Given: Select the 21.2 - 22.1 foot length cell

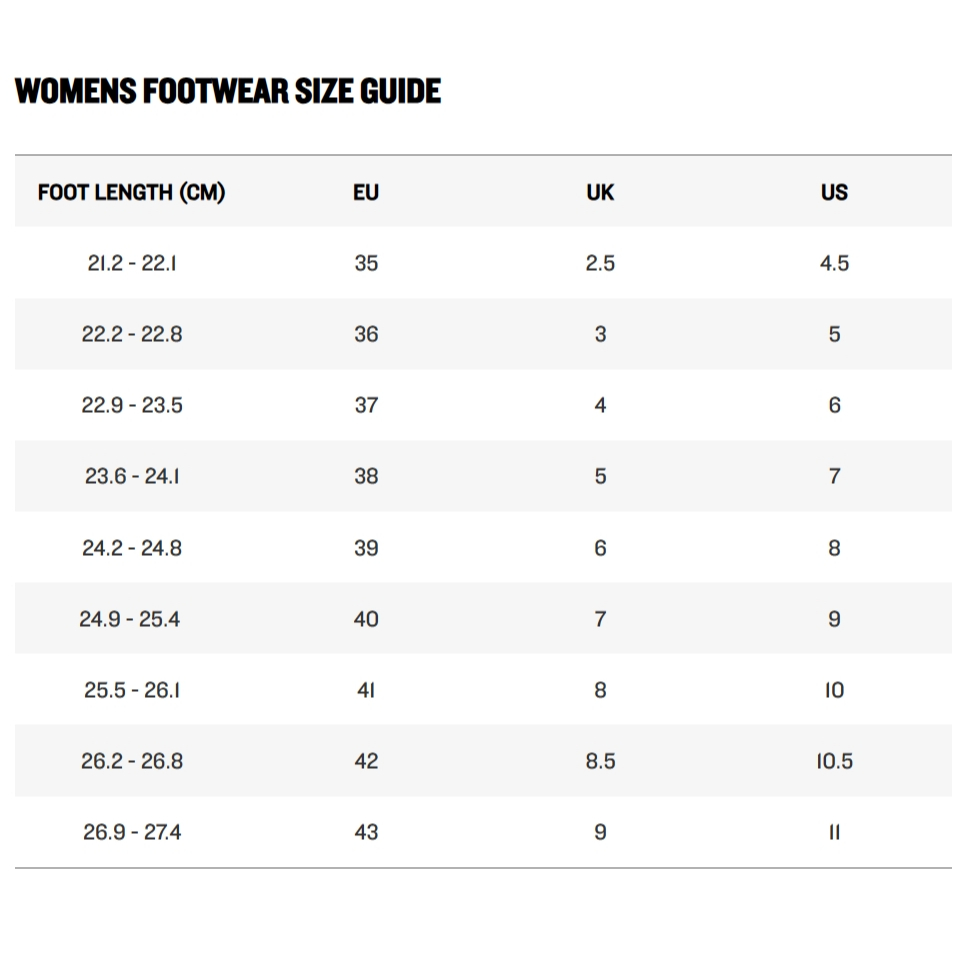Looking at the screenshot, I should click(132, 263).
